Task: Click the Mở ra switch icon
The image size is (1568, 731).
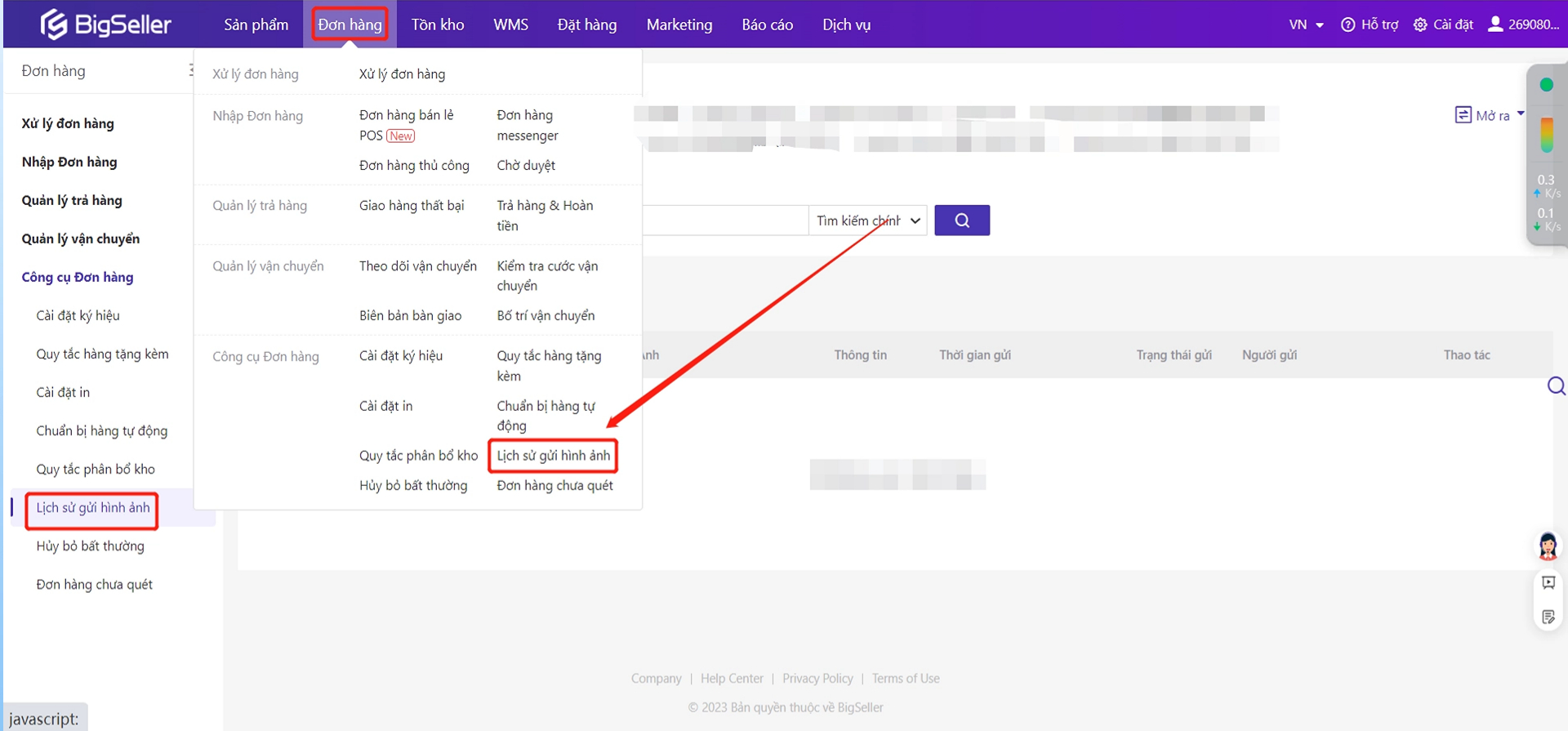Action: click(x=1463, y=115)
